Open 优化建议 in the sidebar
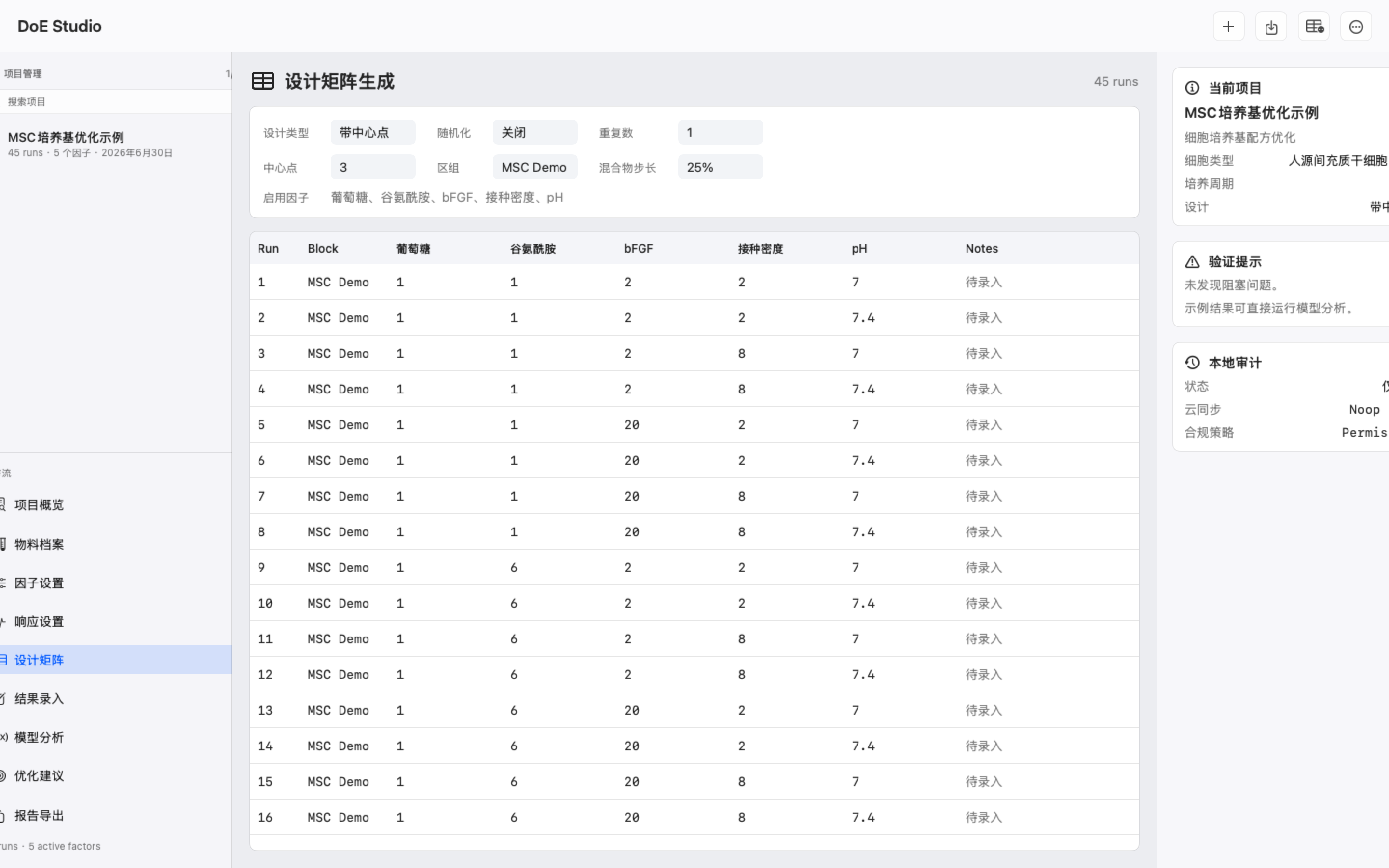Screen dimensions: 1389x868 (x=116, y=775)
